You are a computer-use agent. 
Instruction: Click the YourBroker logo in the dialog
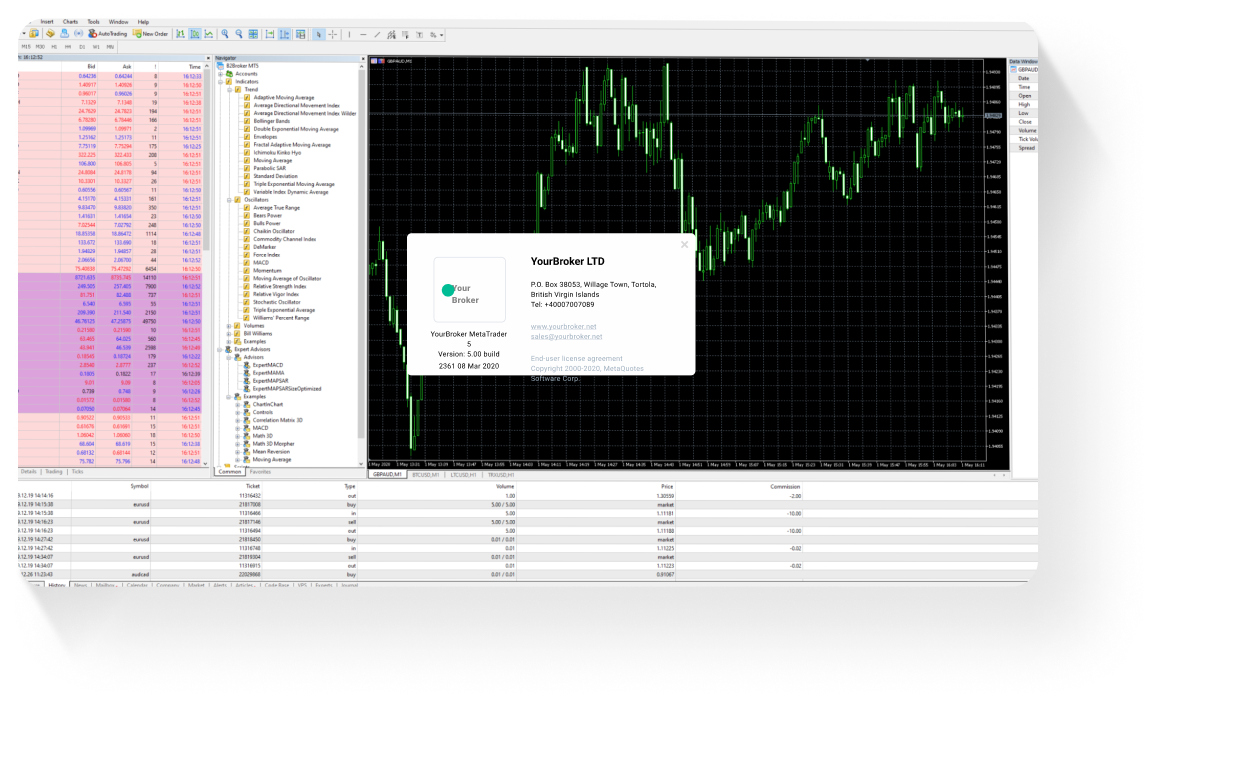[469, 290]
